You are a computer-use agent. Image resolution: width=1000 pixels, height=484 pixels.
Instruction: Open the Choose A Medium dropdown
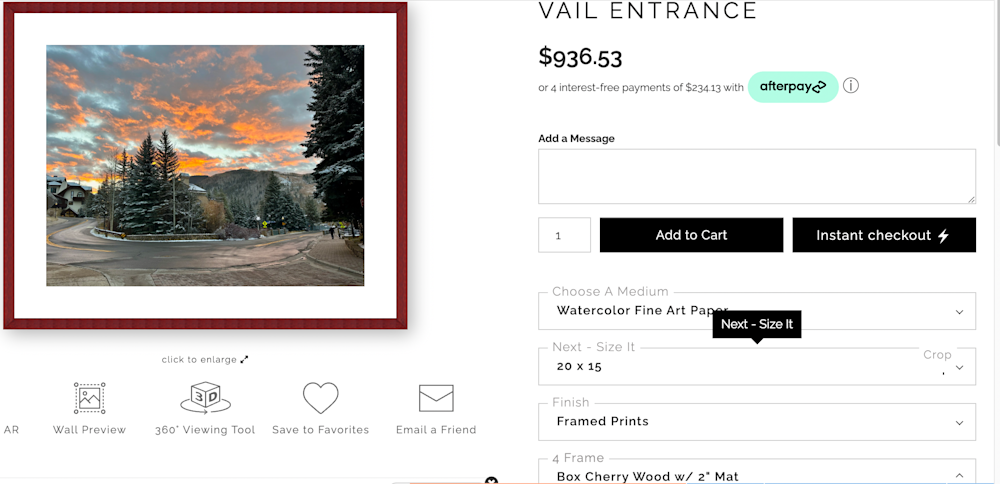756,311
